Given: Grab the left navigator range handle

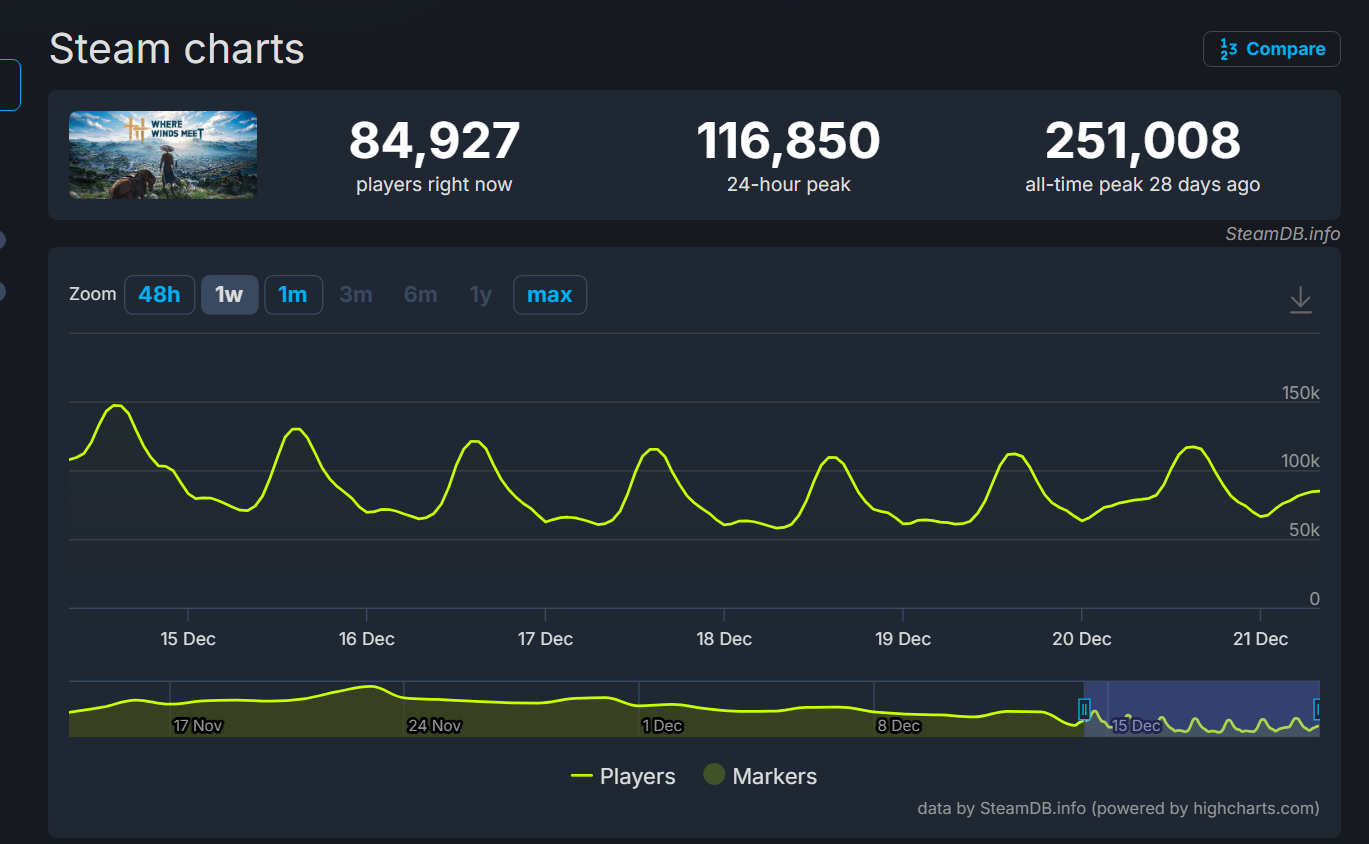Looking at the screenshot, I should point(1084,710).
